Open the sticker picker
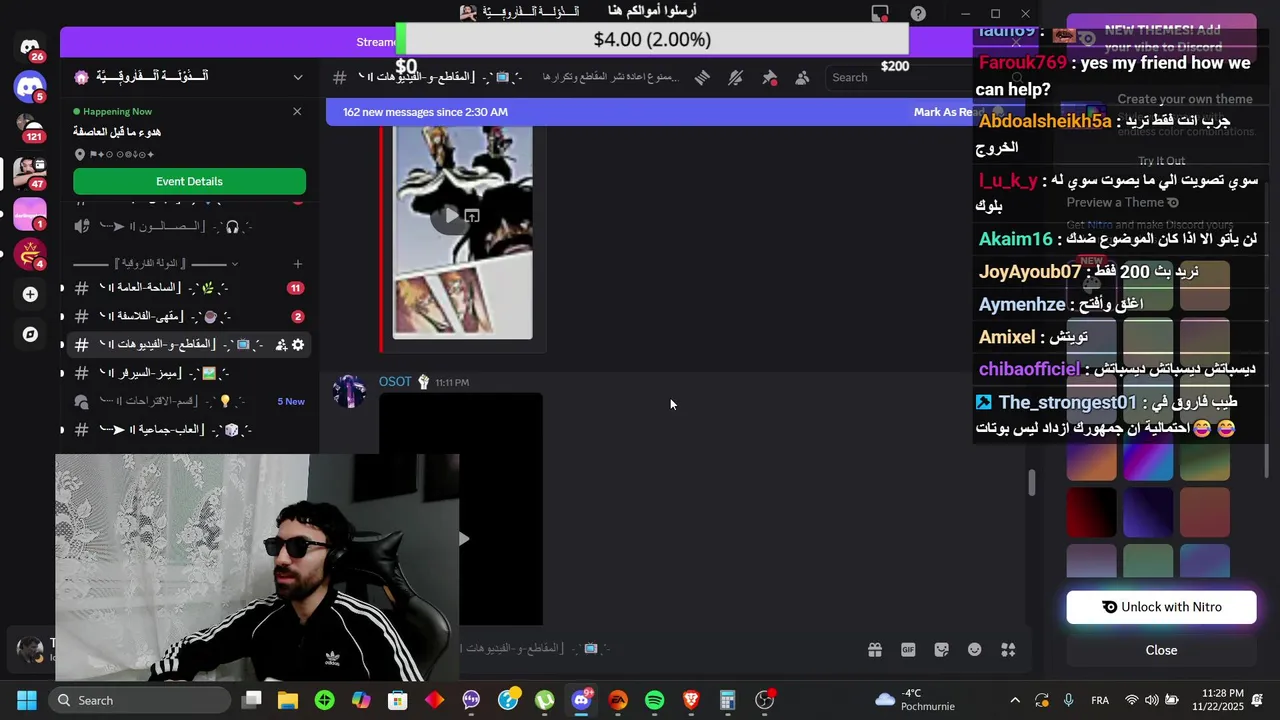This screenshot has height=720, width=1280. tap(941, 649)
